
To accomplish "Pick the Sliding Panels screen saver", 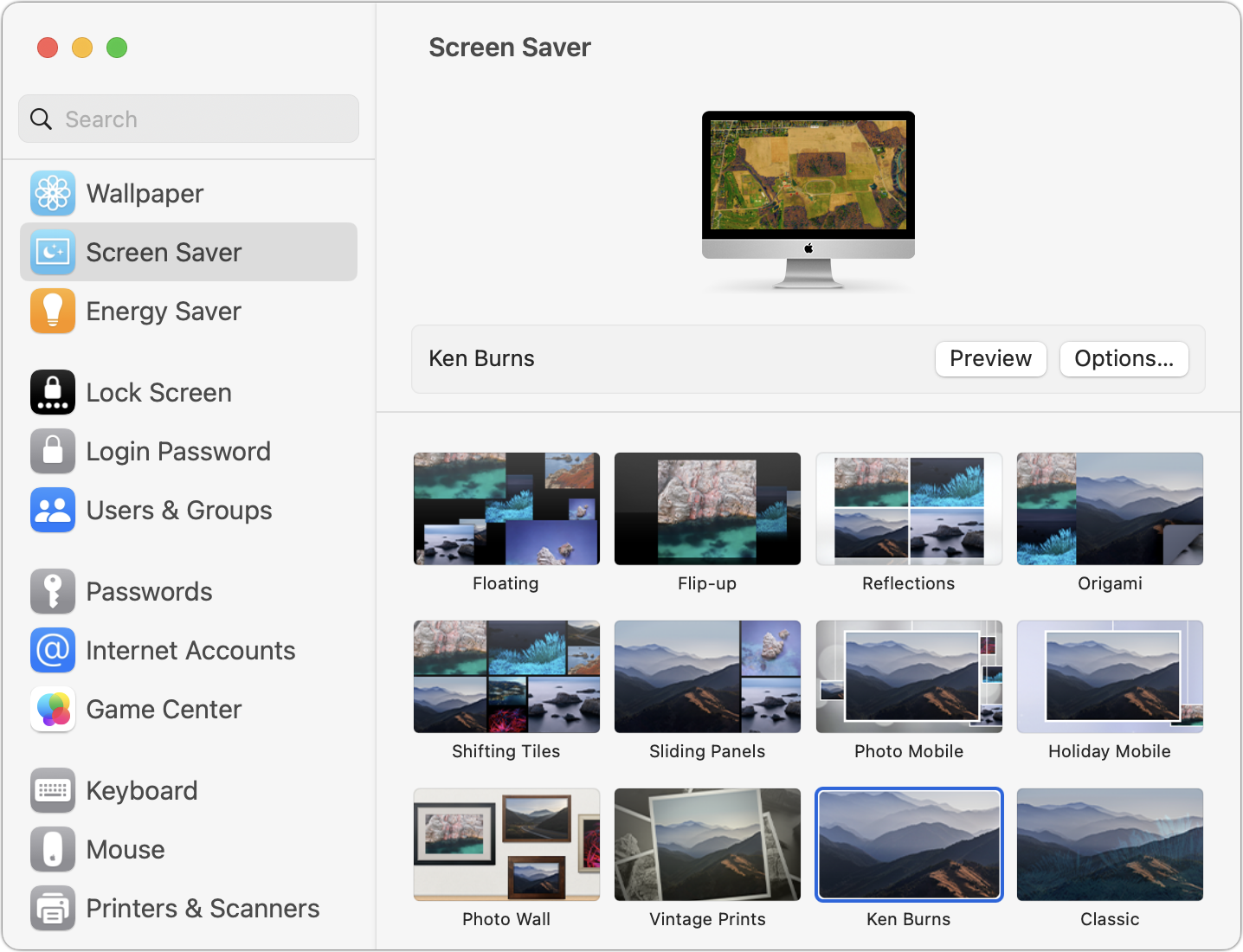I will click(x=707, y=677).
